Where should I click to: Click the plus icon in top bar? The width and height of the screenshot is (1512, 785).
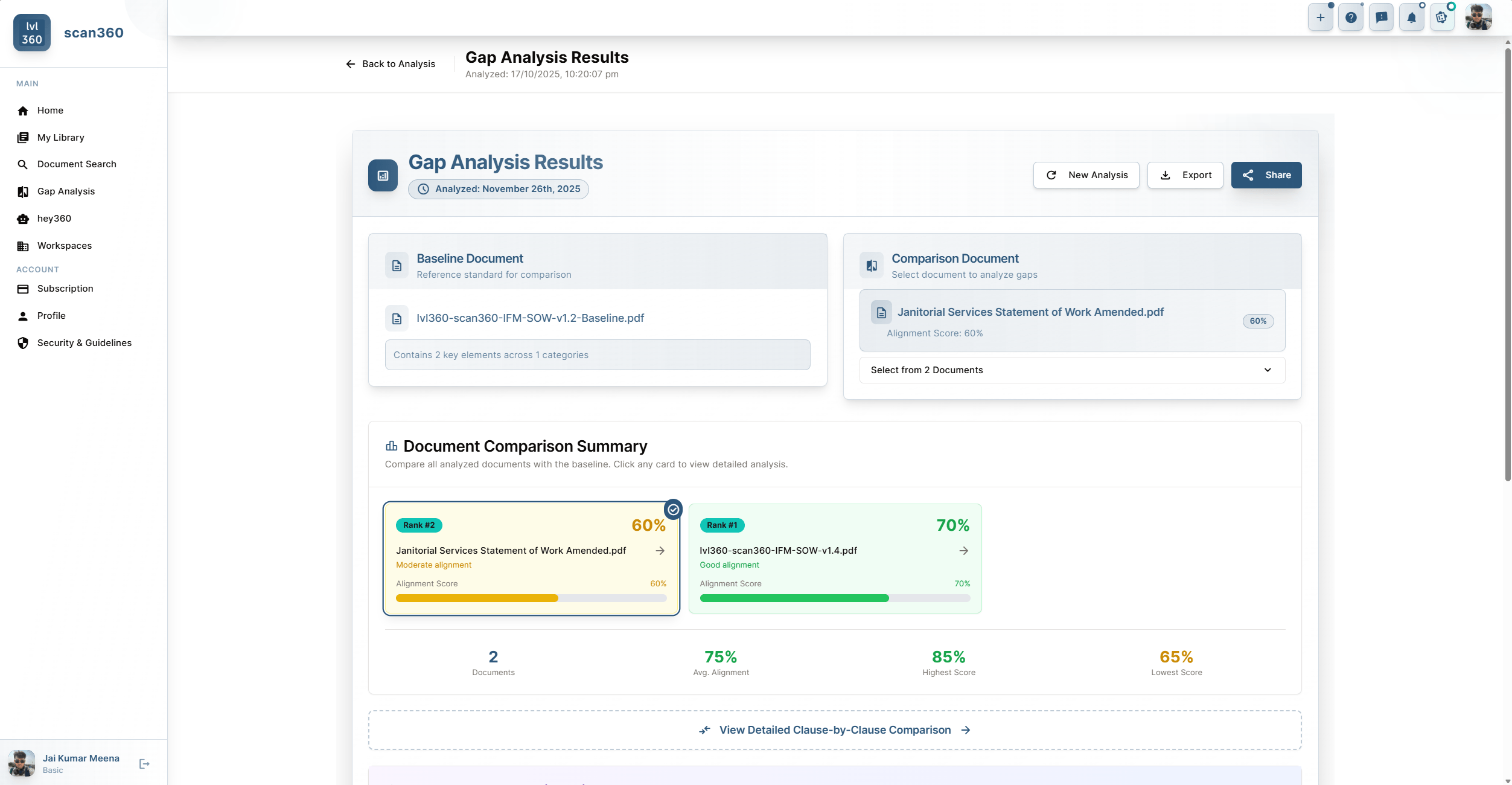(x=1320, y=18)
